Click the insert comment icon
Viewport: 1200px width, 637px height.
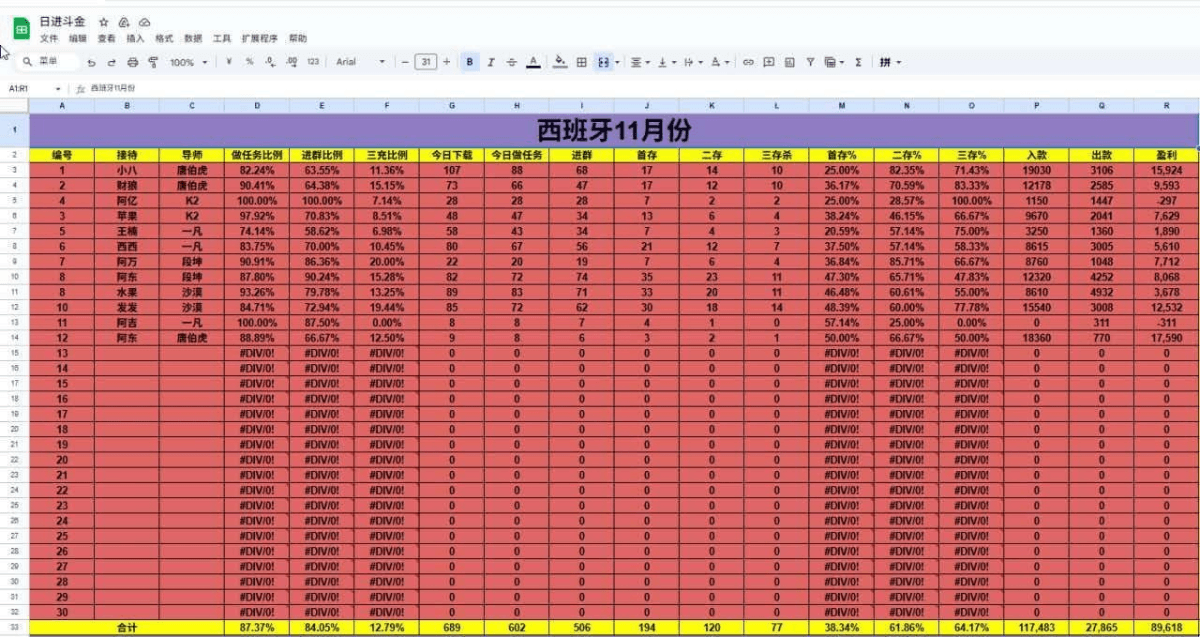[x=768, y=62]
